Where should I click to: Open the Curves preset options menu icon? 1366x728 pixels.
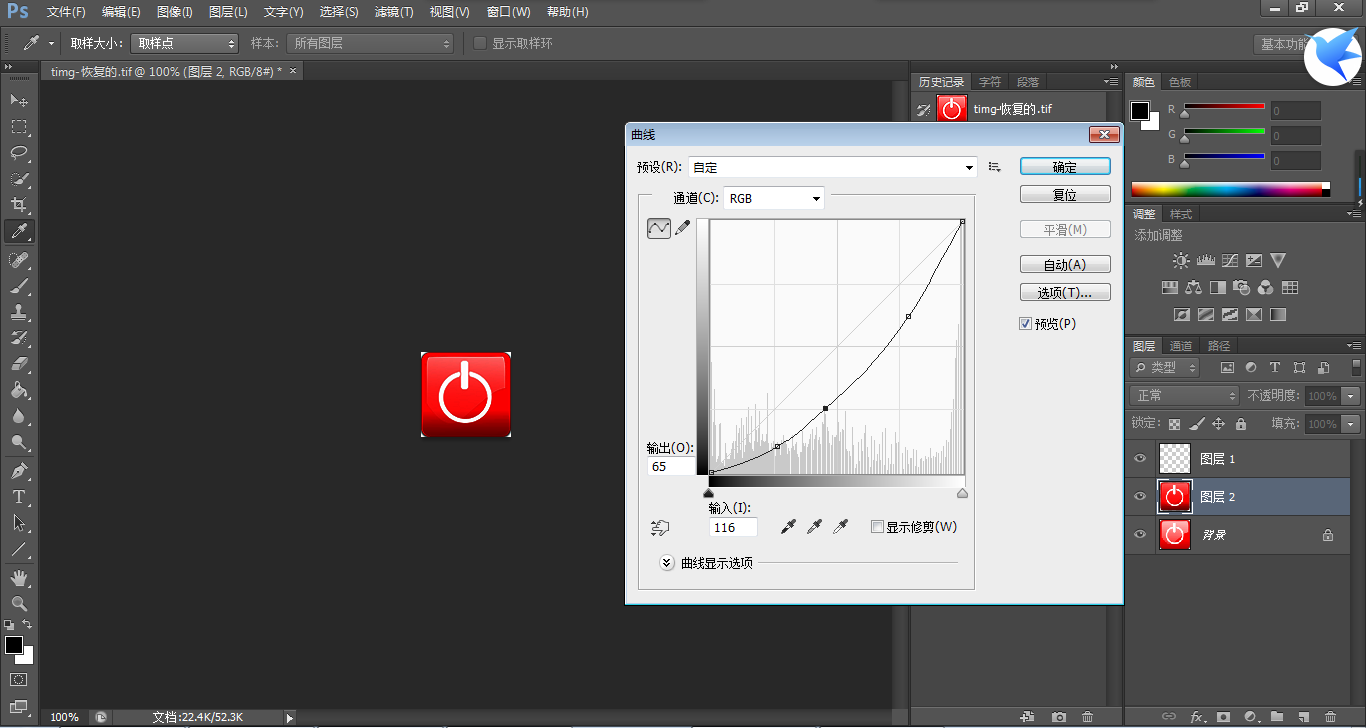(994, 167)
